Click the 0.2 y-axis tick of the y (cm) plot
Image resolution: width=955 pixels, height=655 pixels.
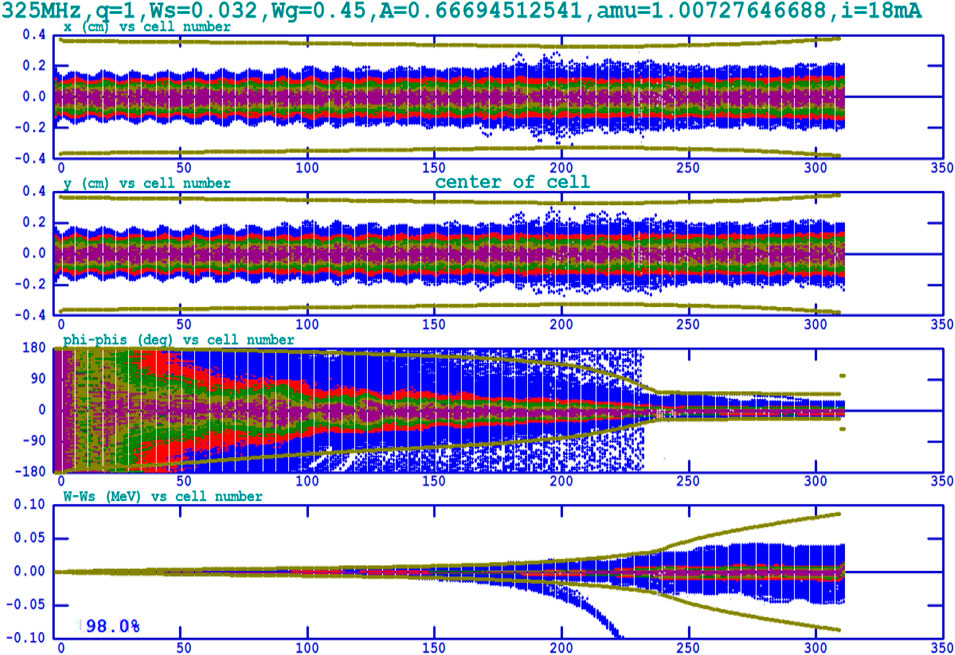click(34, 222)
